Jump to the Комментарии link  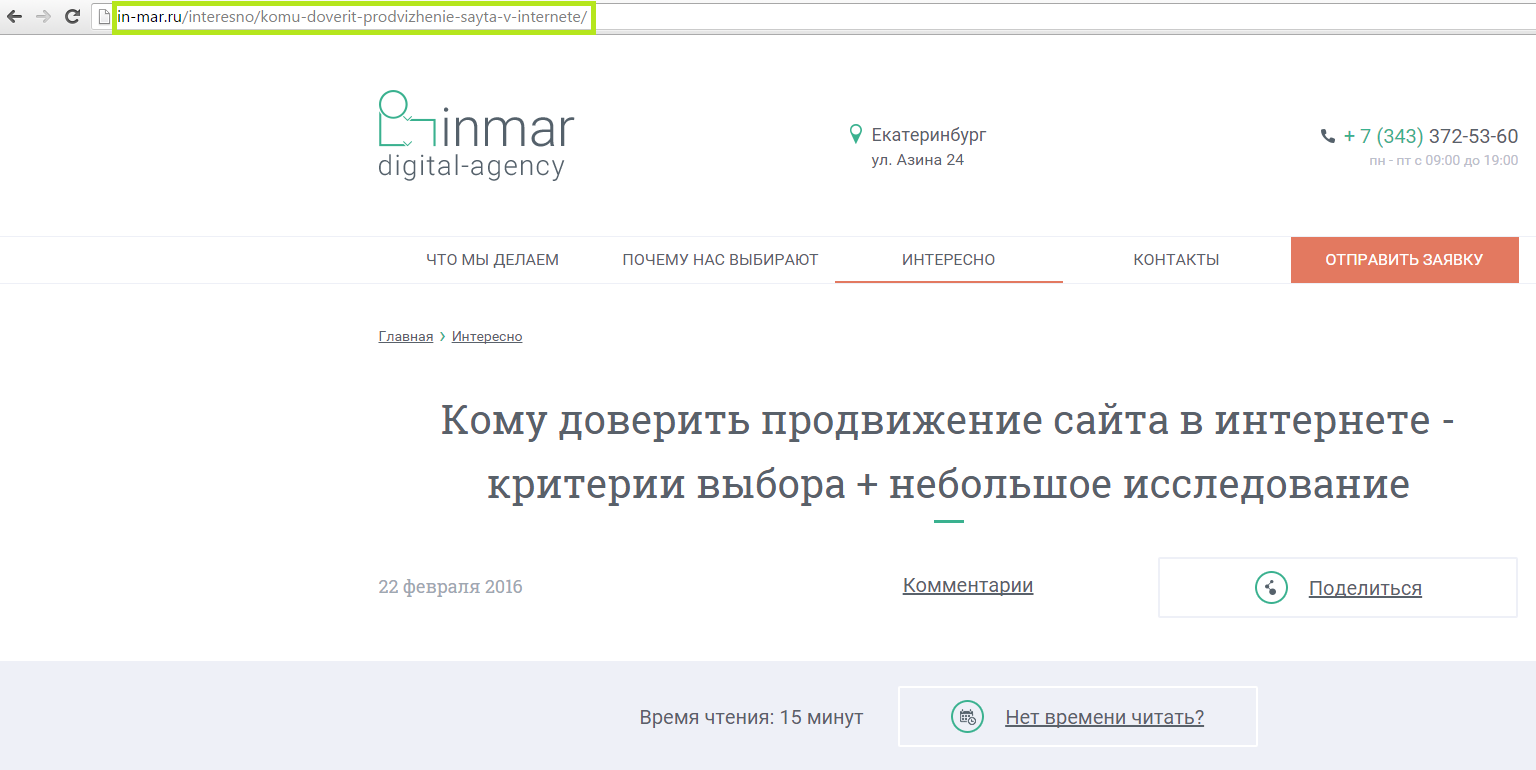[x=968, y=586]
